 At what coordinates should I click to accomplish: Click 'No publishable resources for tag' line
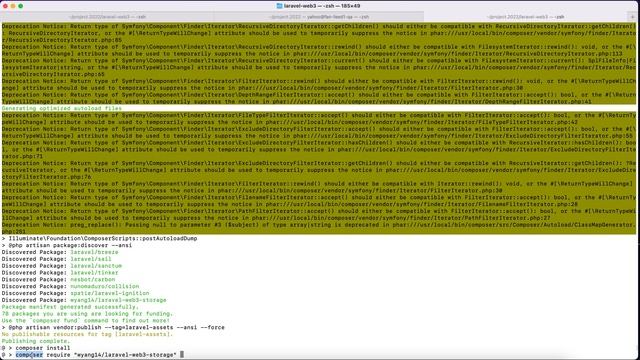coord(87,334)
